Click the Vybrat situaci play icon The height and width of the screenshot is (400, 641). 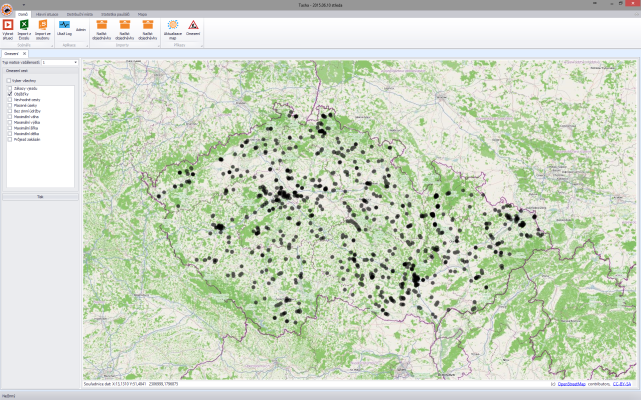tap(8, 25)
